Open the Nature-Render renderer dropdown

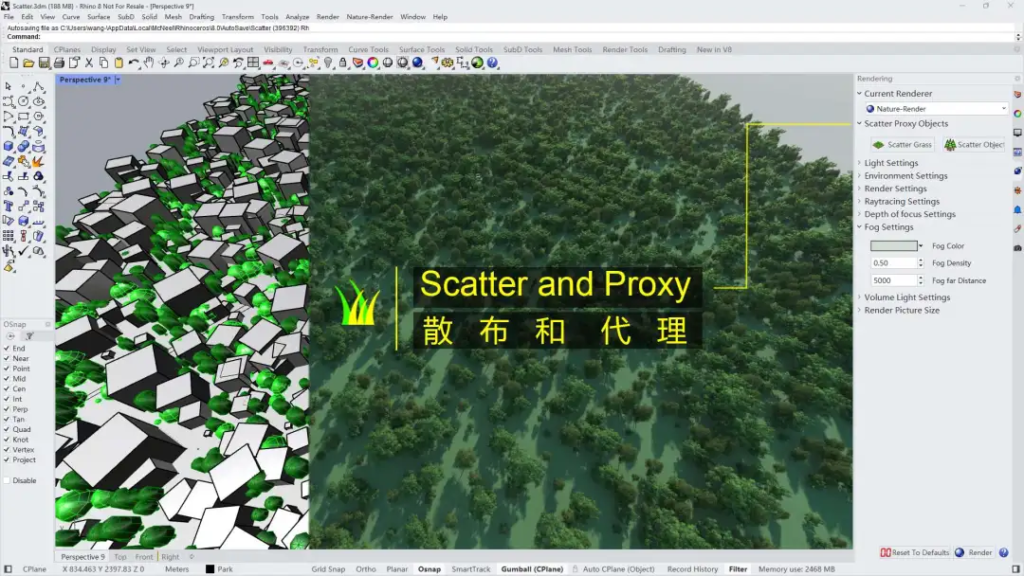click(x=937, y=108)
